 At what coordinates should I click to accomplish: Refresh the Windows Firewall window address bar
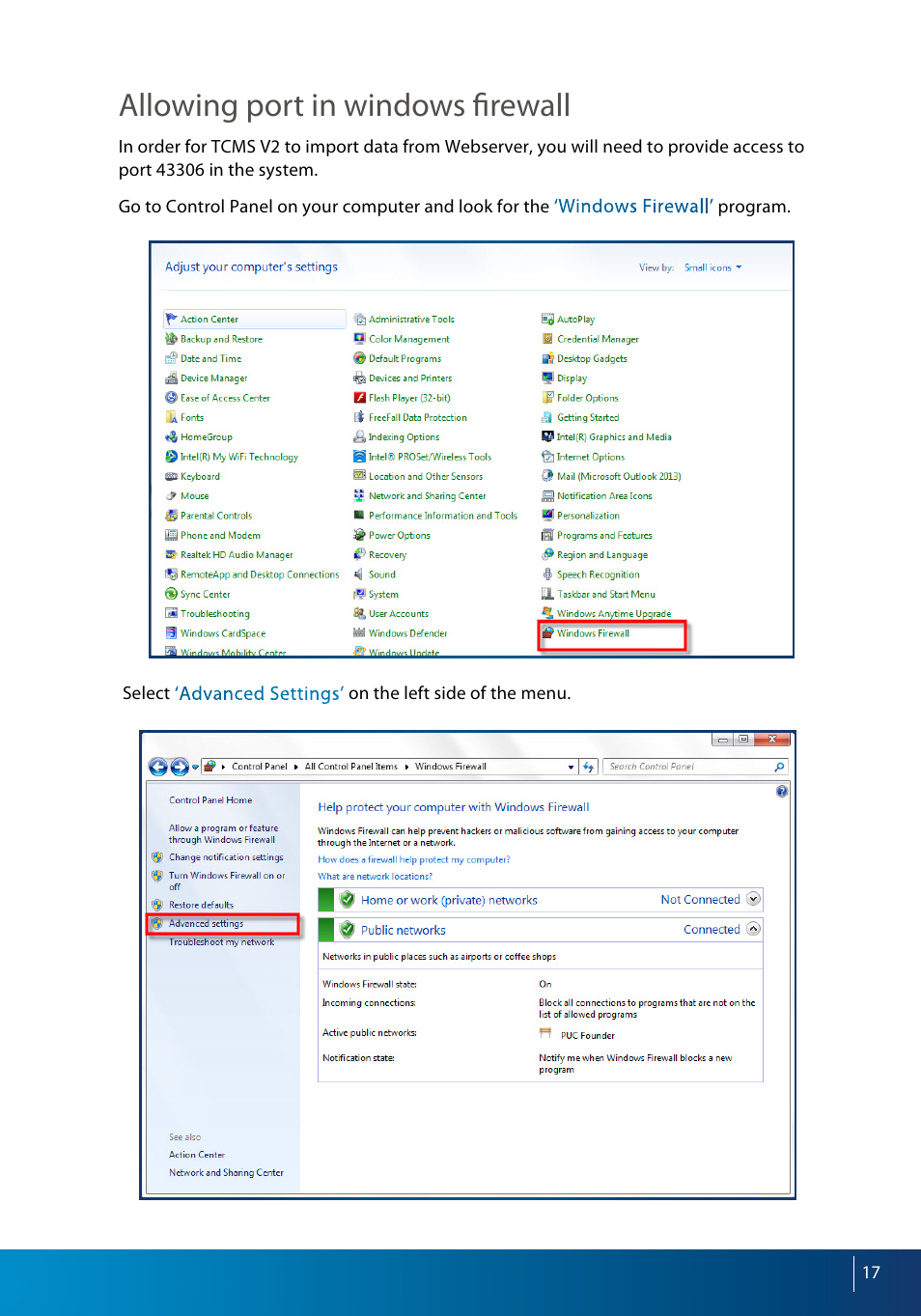(589, 767)
